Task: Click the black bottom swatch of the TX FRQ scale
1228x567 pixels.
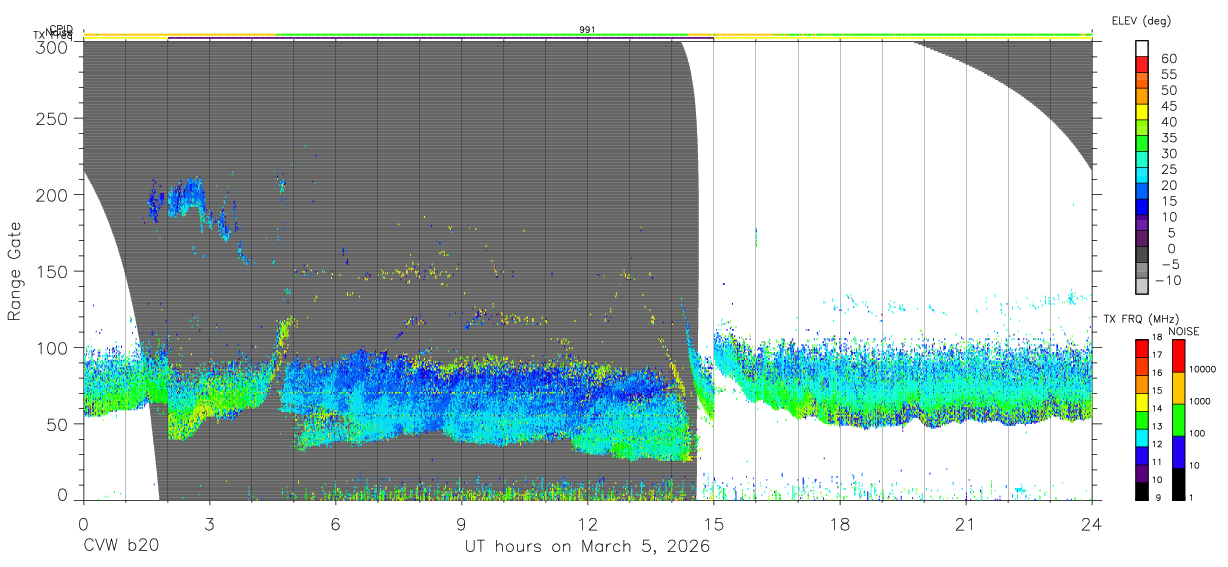Action: click(x=1142, y=490)
